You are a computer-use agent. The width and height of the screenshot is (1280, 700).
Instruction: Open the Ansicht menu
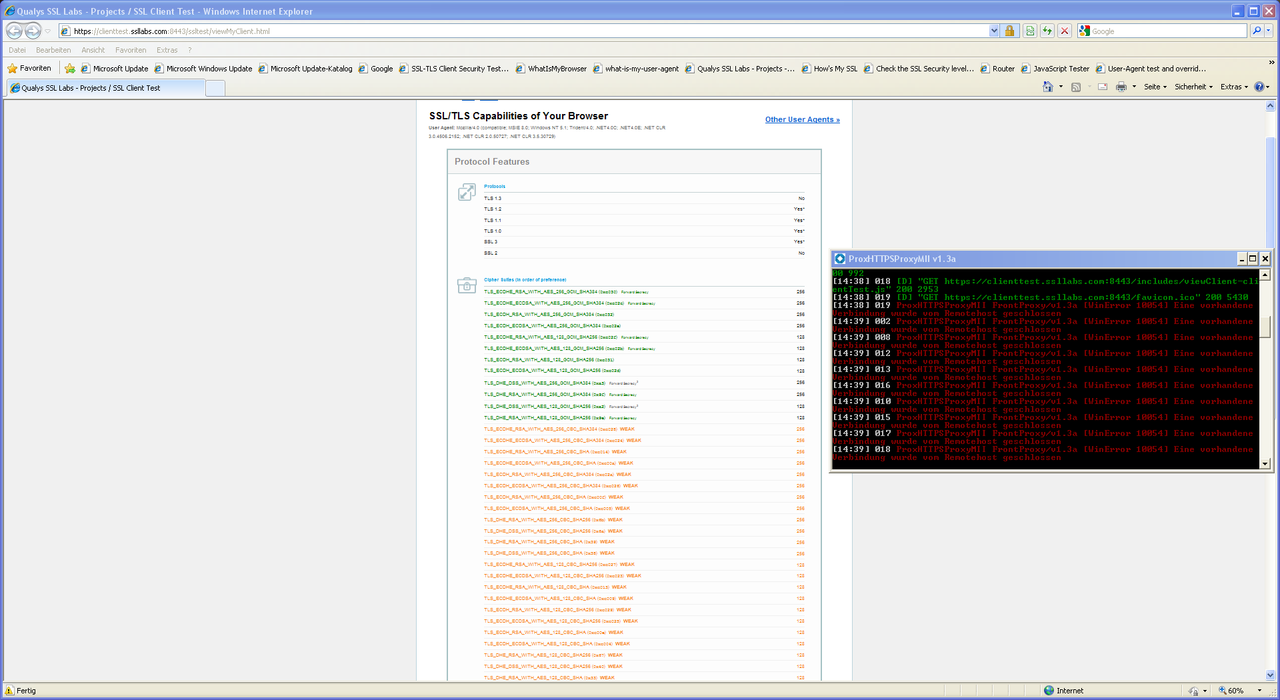tap(93, 50)
